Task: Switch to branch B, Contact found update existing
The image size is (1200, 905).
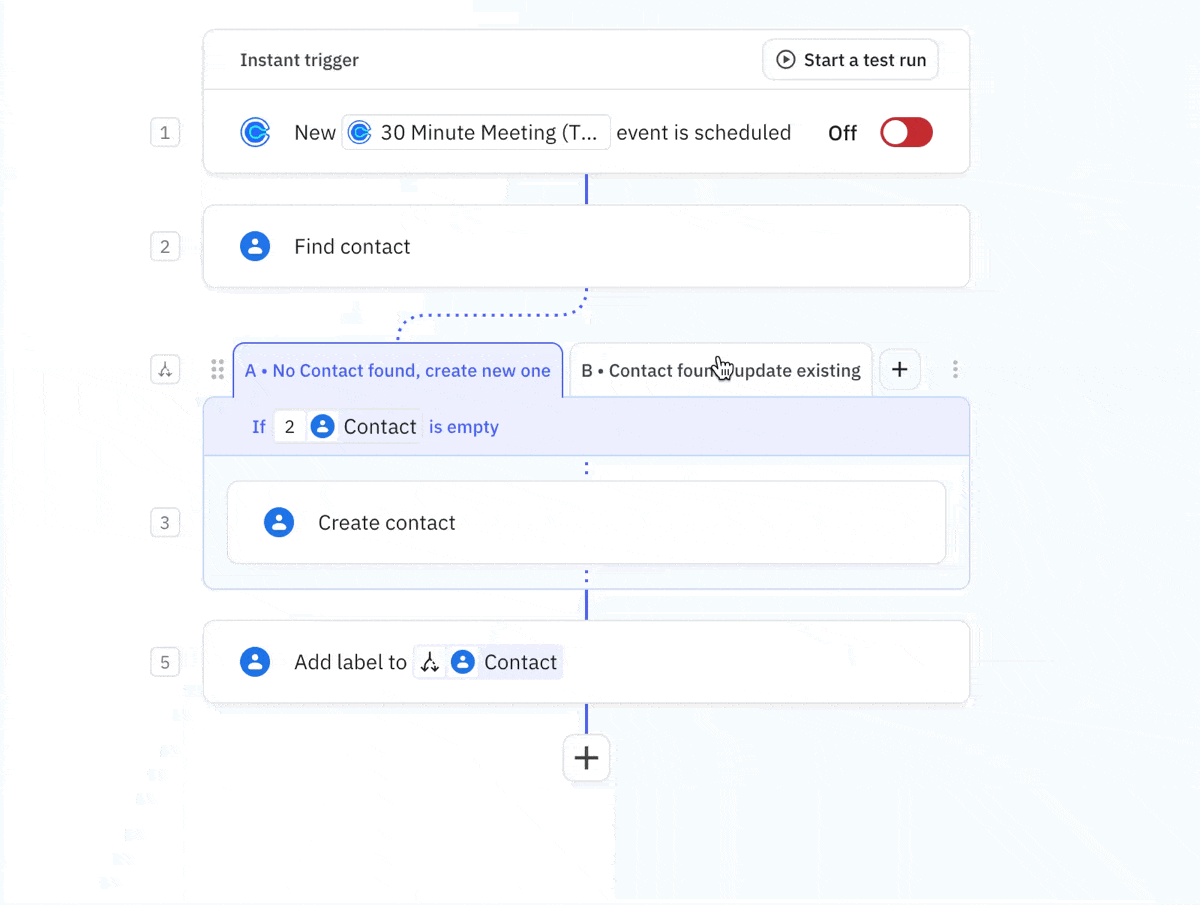Action: [x=720, y=369]
